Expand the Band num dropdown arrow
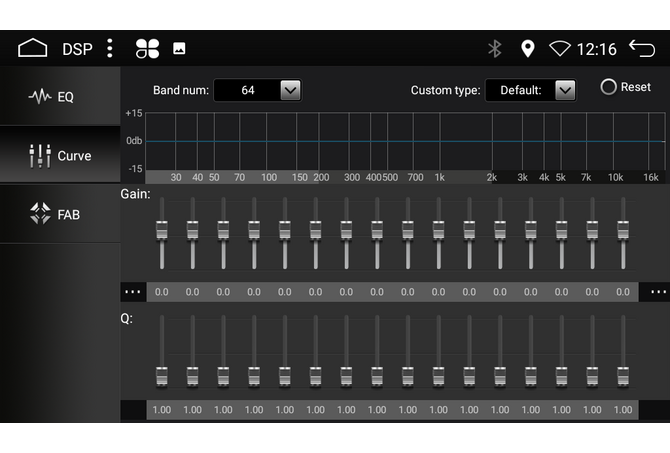 [x=290, y=90]
